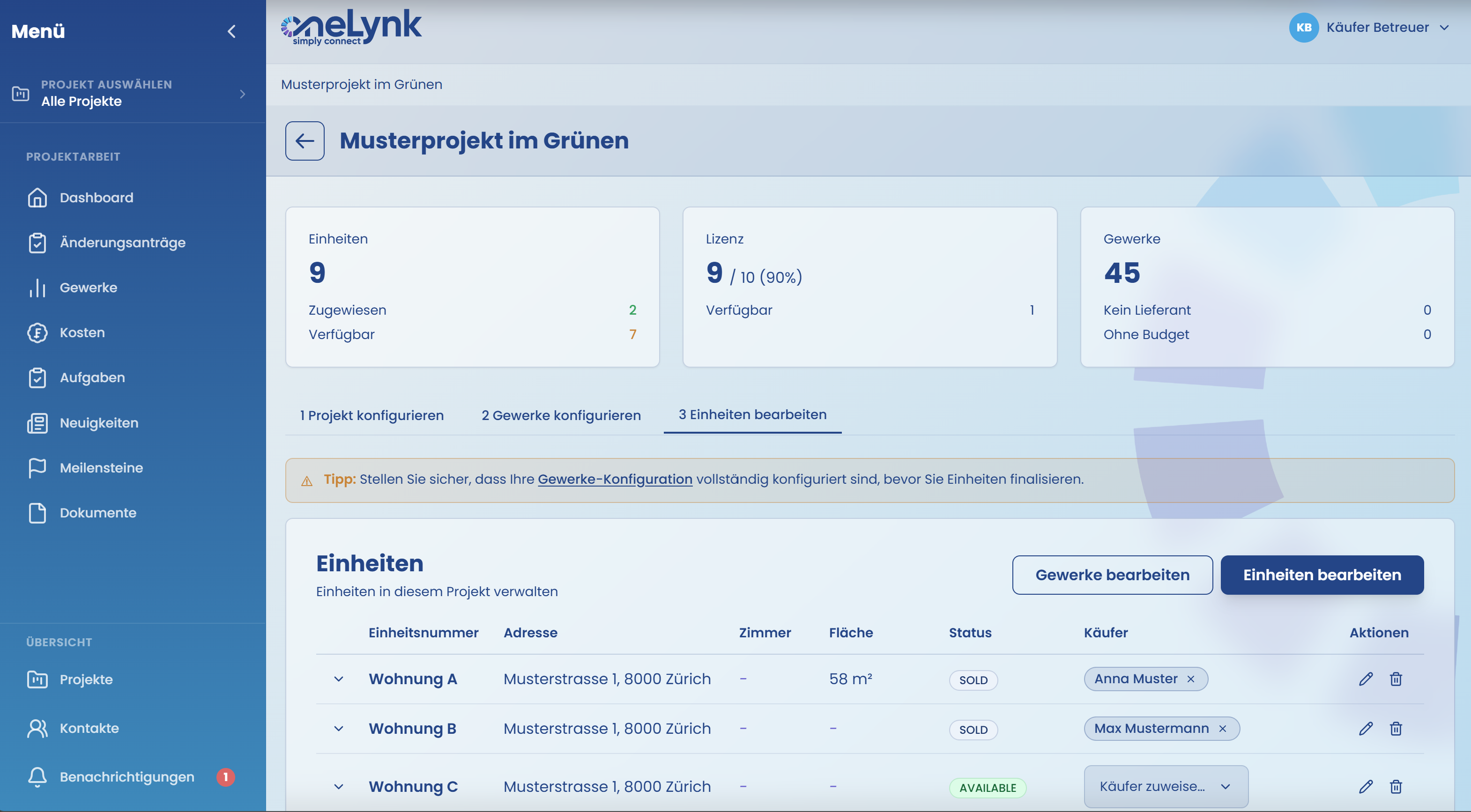
Task: Remove Anna Muster from Wohnung A
Action: (1191, 679)
